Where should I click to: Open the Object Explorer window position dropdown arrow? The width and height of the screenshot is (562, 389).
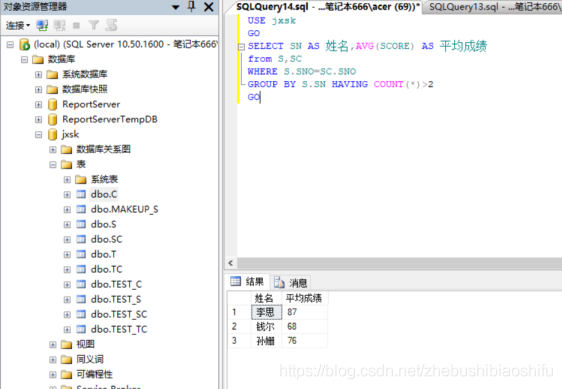(x=176, y=7)
